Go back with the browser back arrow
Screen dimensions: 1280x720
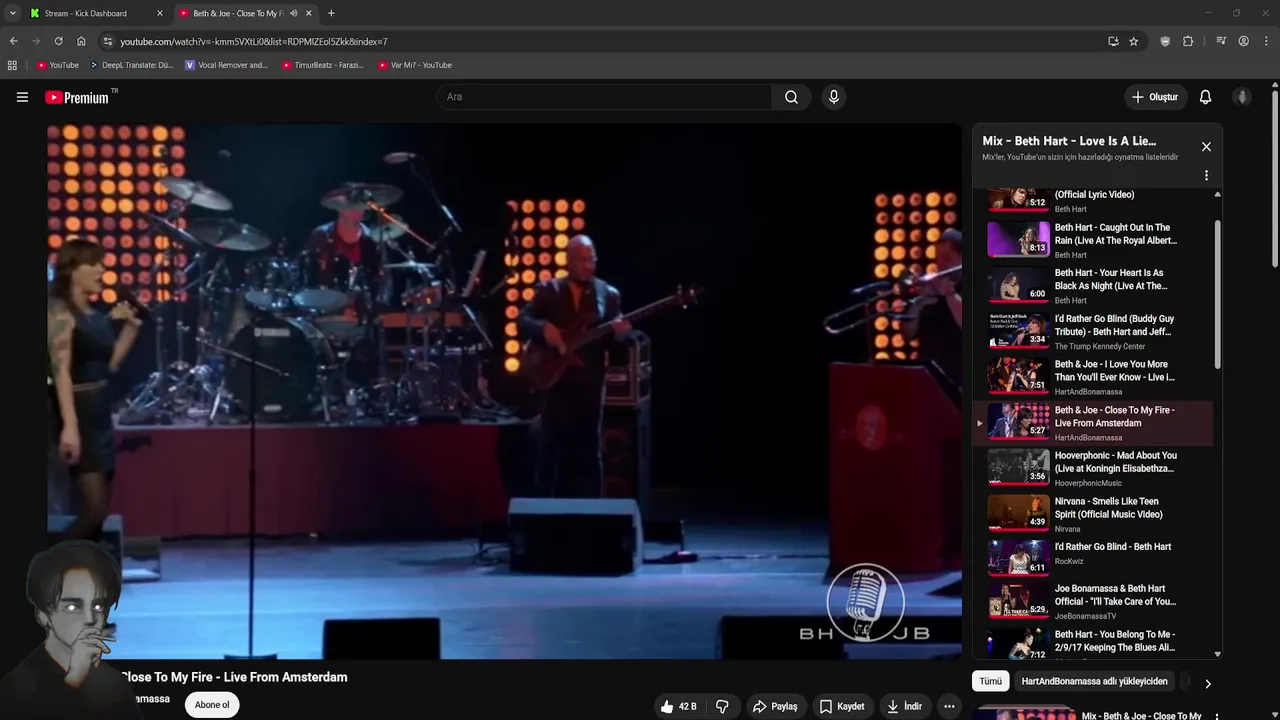(13, 41)
